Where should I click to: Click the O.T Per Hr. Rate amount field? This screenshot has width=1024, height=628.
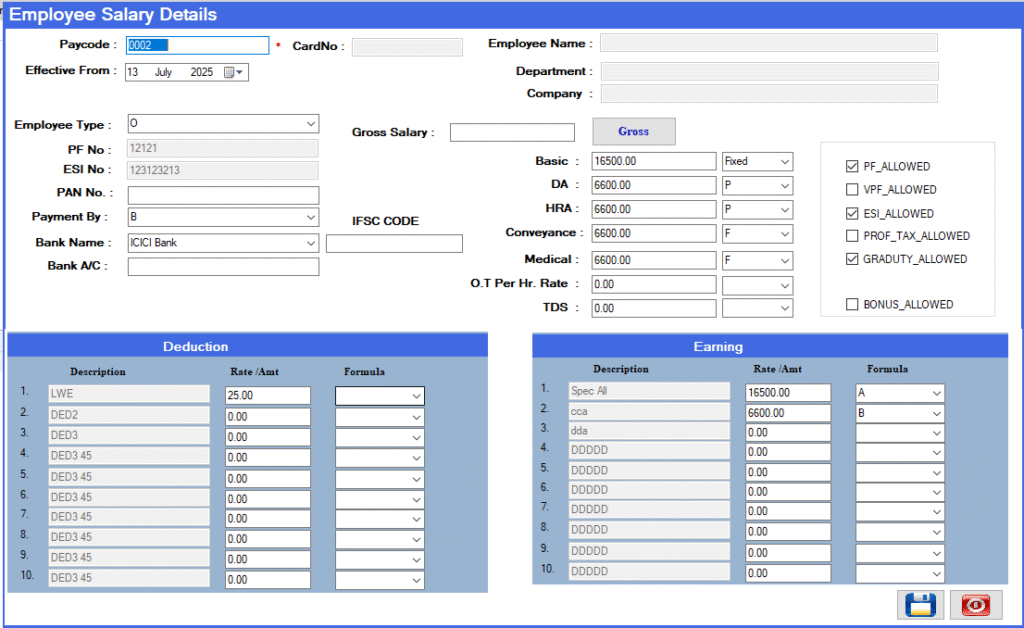click(654, 285)
